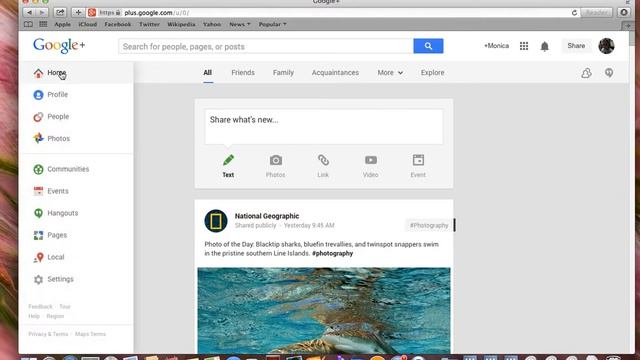Open the Twitter bookmark
This screenshot has width=640, height=360.
(x=149, y=24)
